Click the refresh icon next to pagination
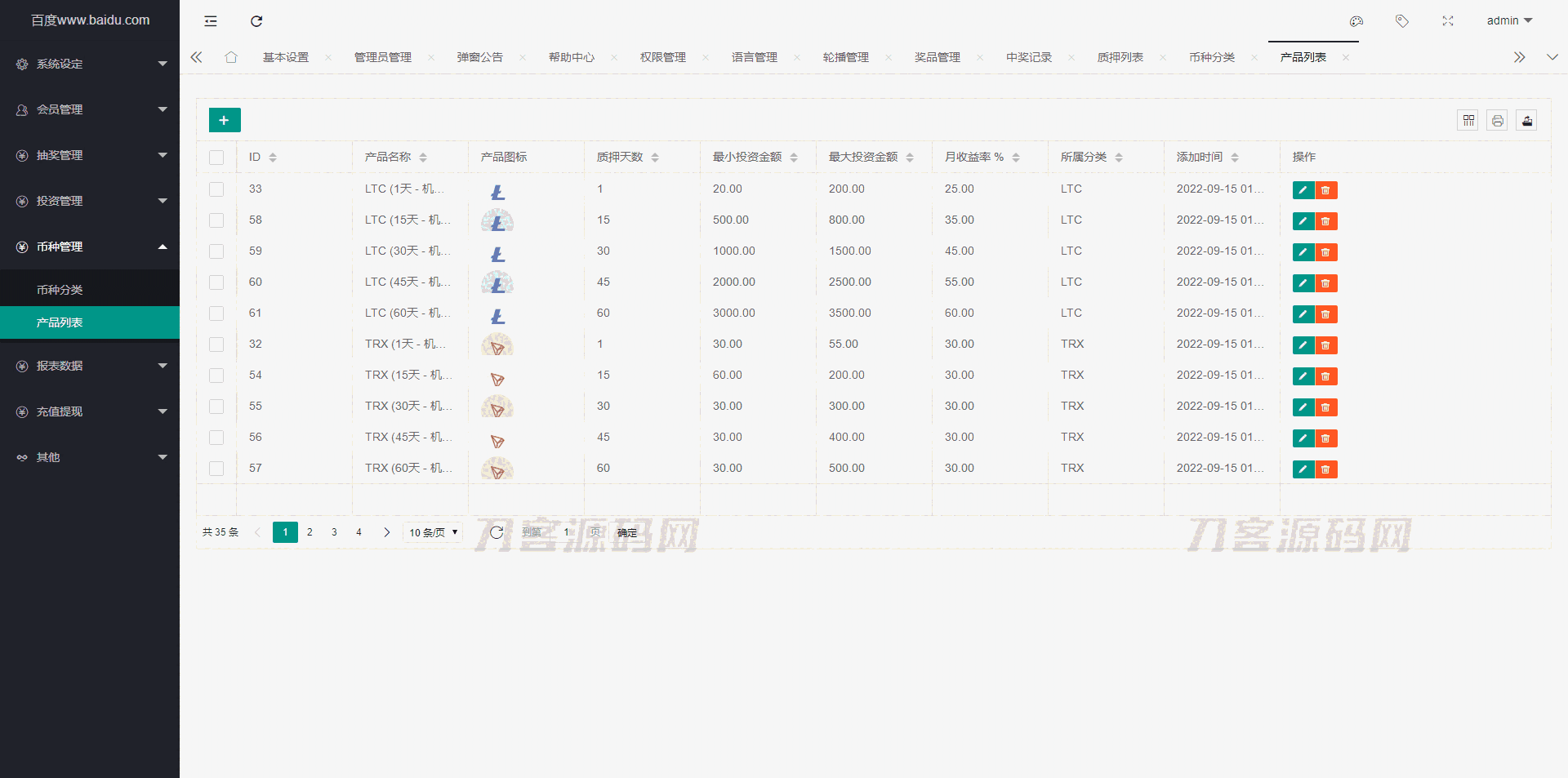1568x778 pixels. point(496,531)
